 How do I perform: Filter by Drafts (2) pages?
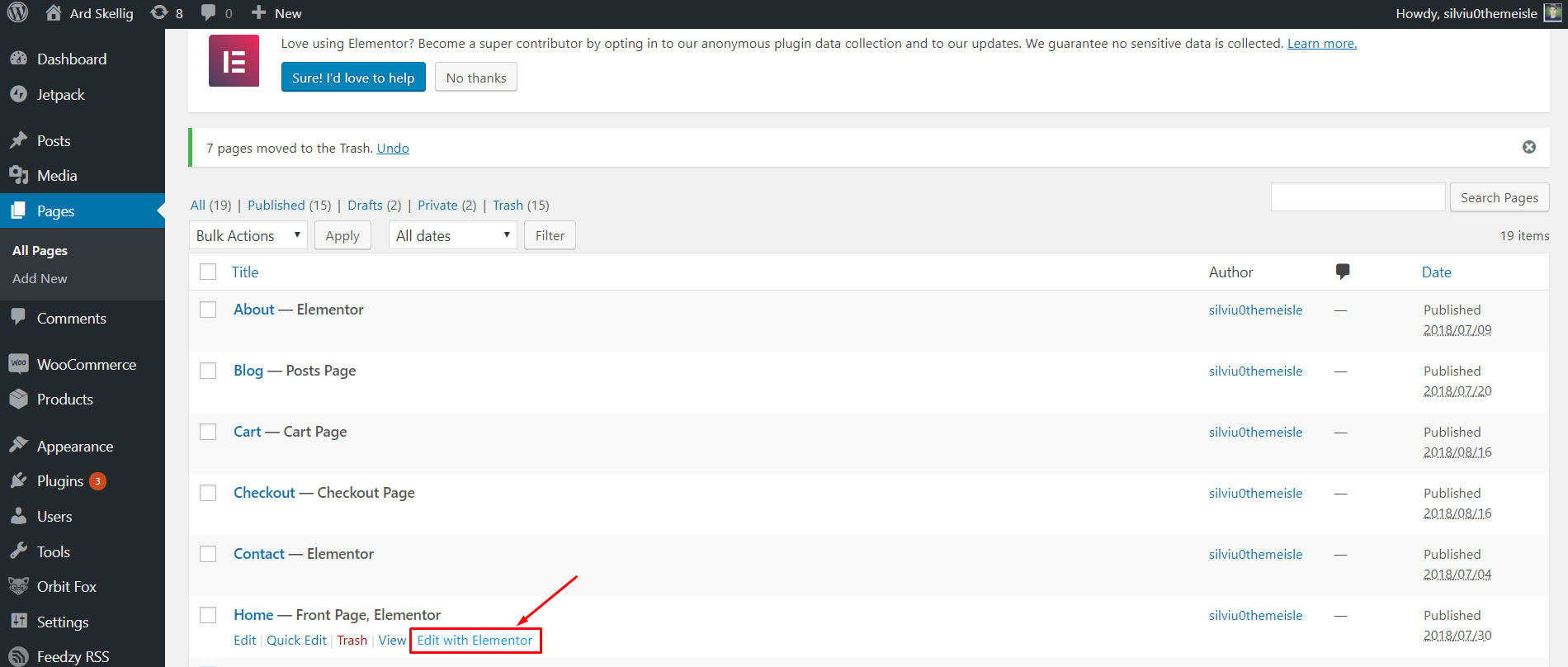click(374, 205)
